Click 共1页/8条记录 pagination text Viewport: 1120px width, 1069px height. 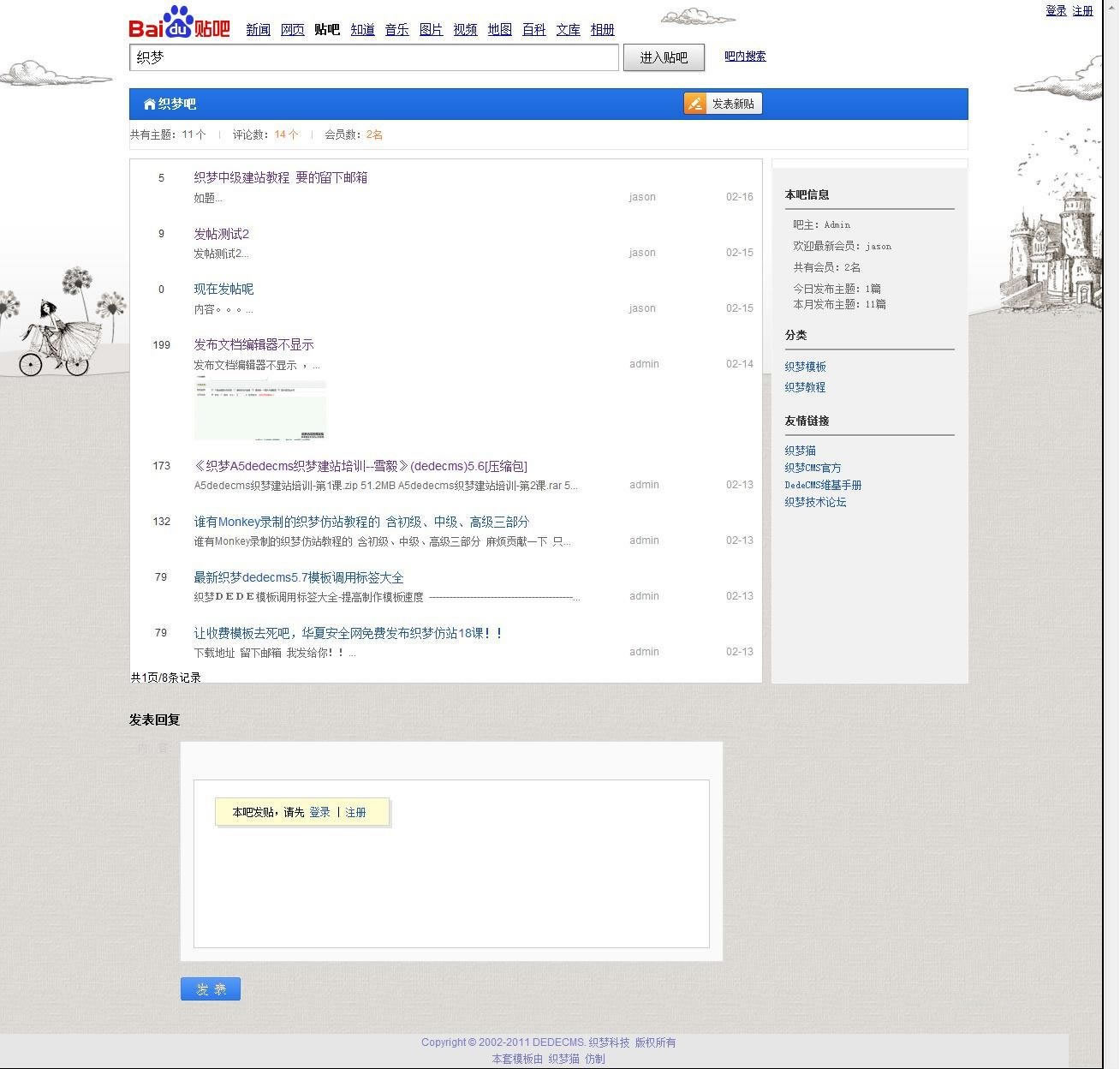(x=165, y=678)
